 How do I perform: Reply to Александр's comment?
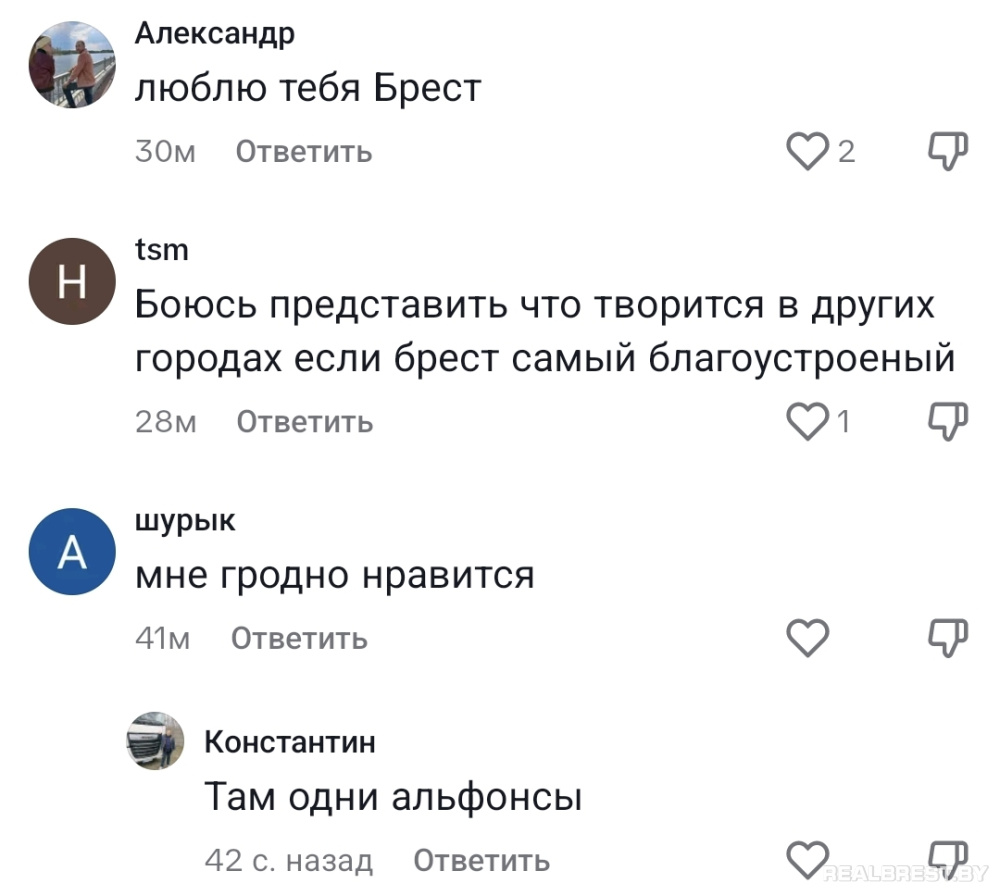tap(304, 152)
